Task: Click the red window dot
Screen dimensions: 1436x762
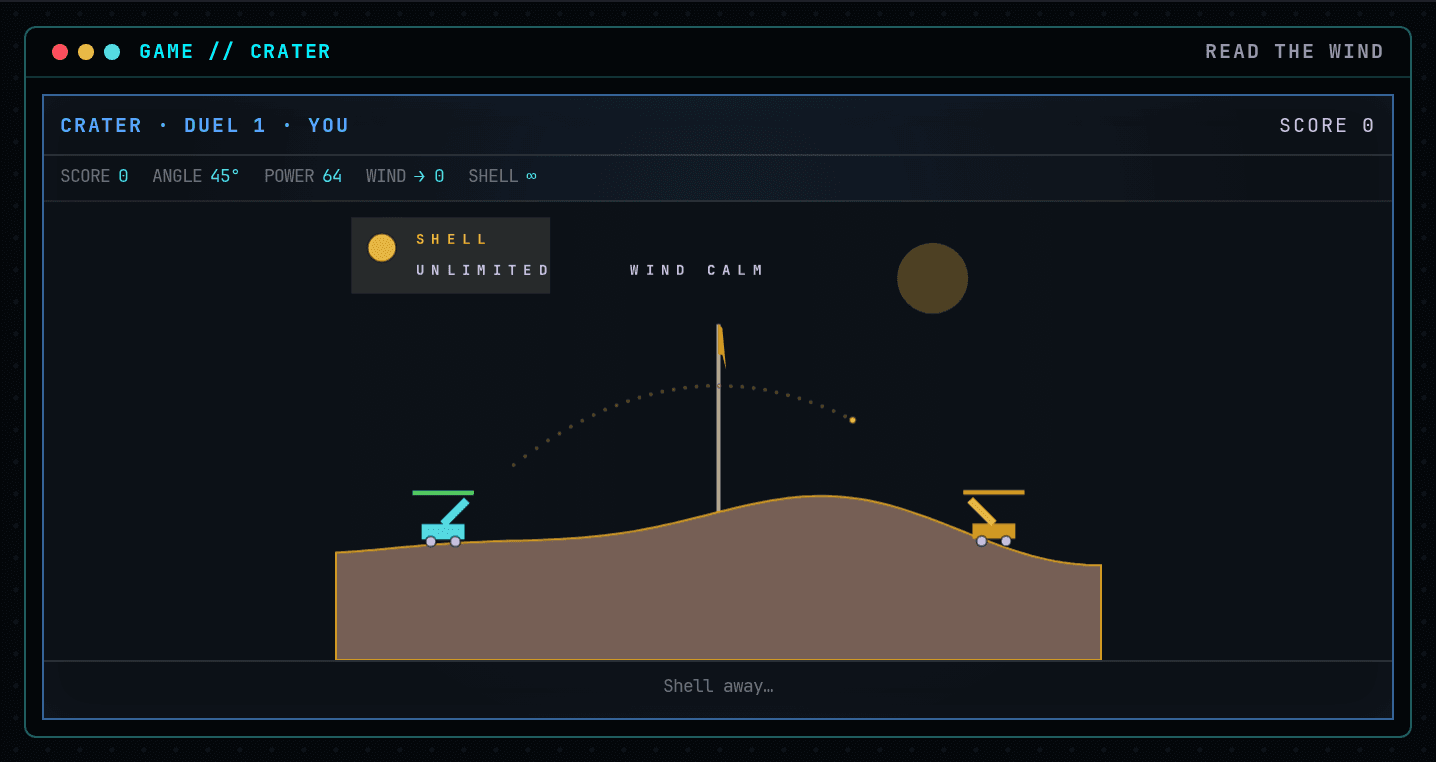Action: 60,52
